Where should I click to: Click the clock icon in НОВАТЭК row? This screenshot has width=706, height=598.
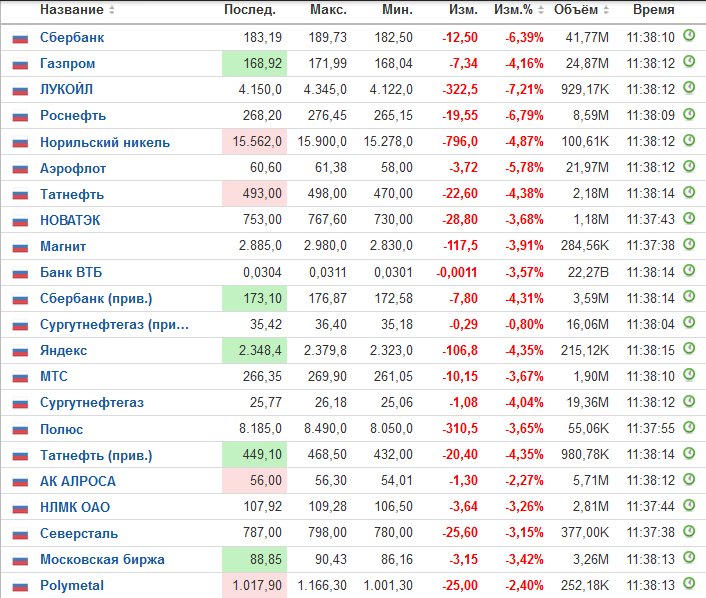pos(689,218)
